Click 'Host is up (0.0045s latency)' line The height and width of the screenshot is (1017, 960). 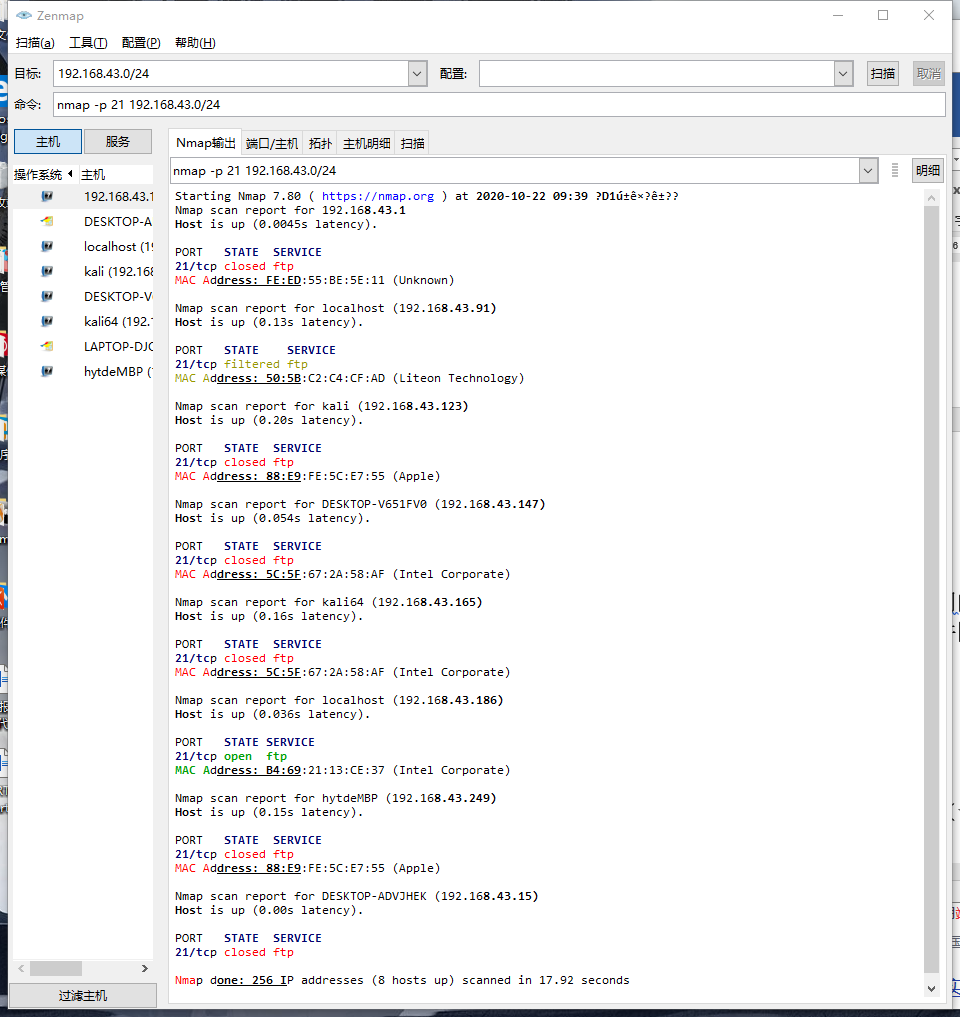276,224
